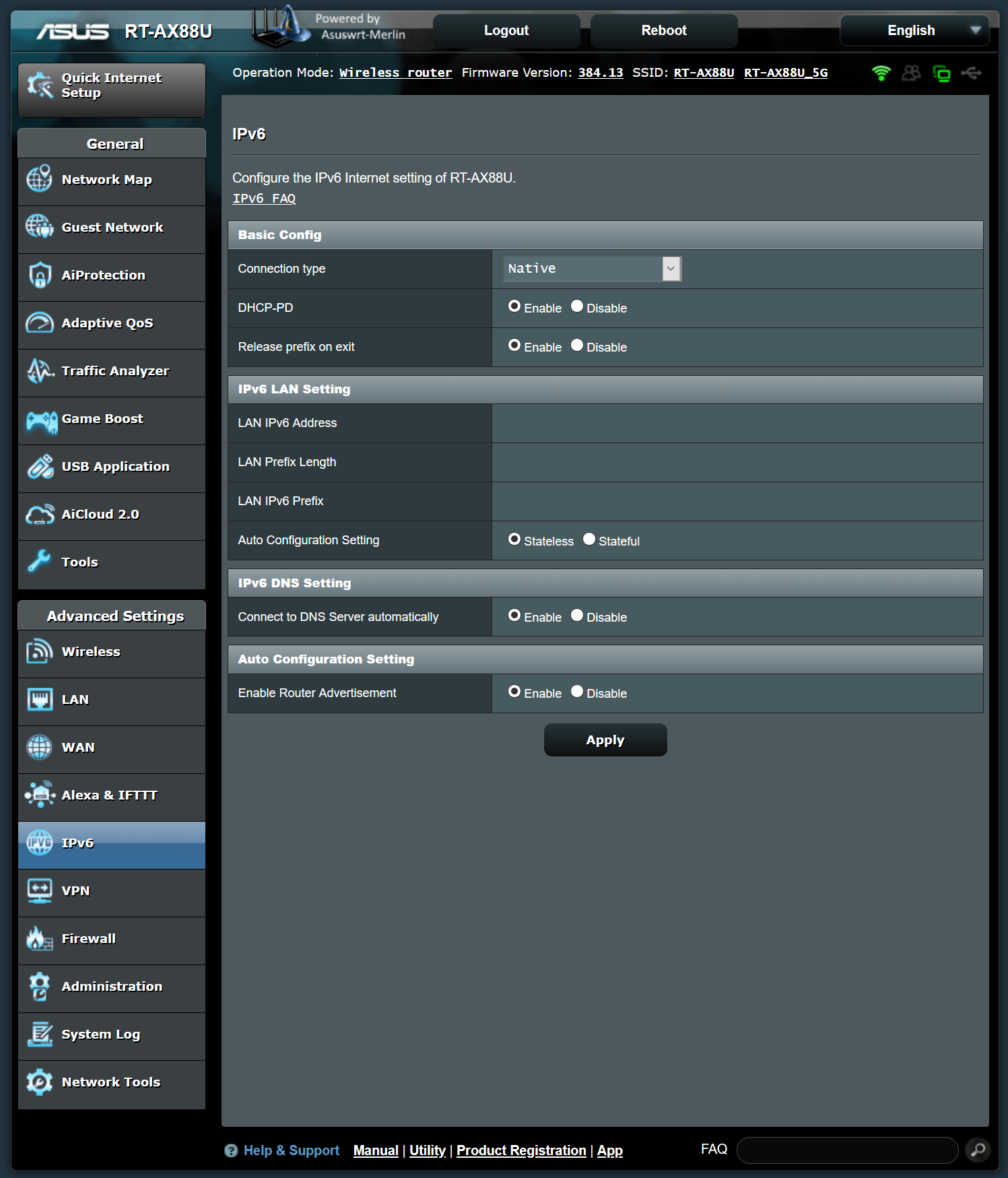The width and height of the screenshot is (1008, 1178).
Task: Open the IPv6 FAQ link
Action: click(x=264, y=199)
